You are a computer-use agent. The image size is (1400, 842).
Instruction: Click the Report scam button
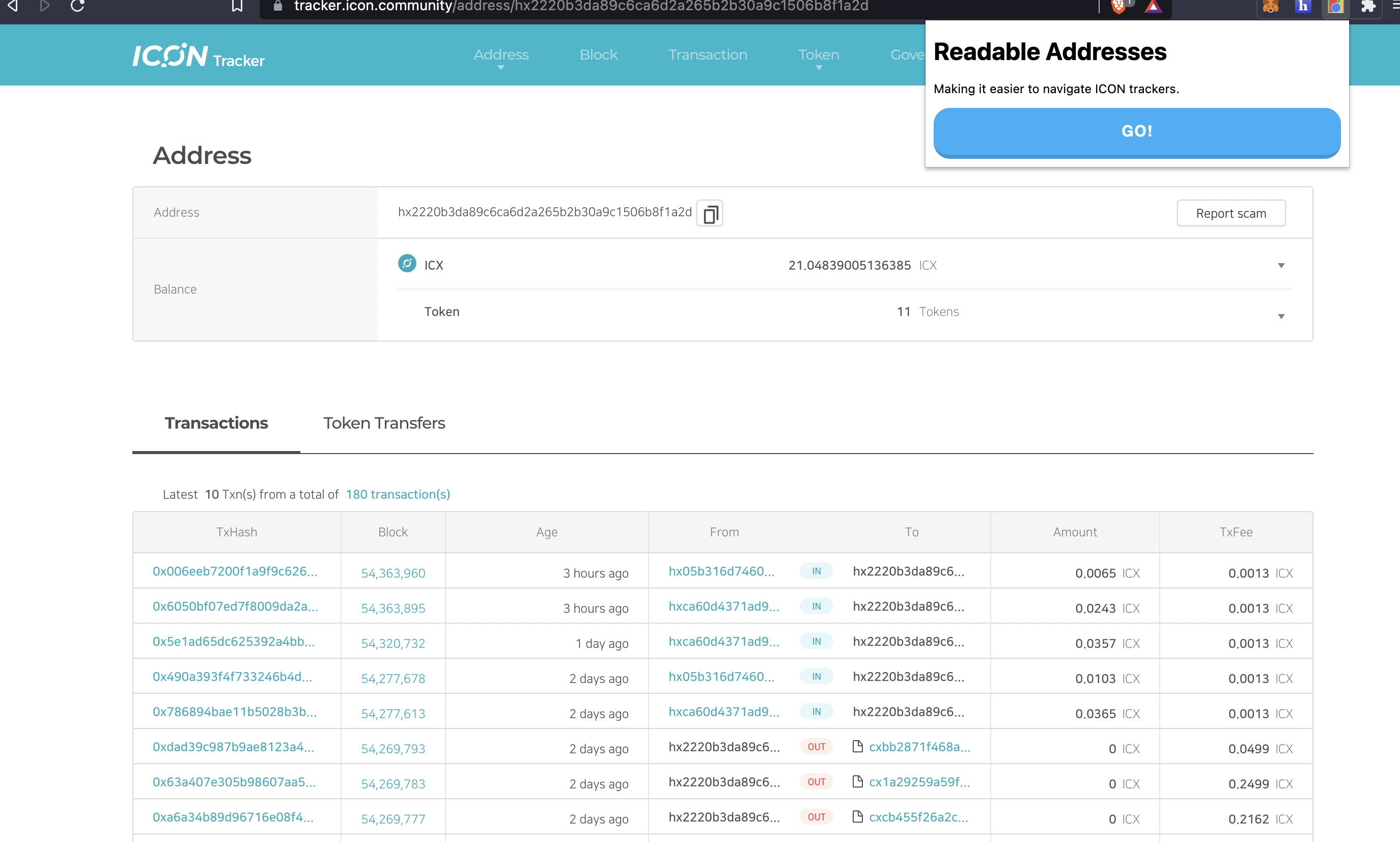tap(1230, 213)
